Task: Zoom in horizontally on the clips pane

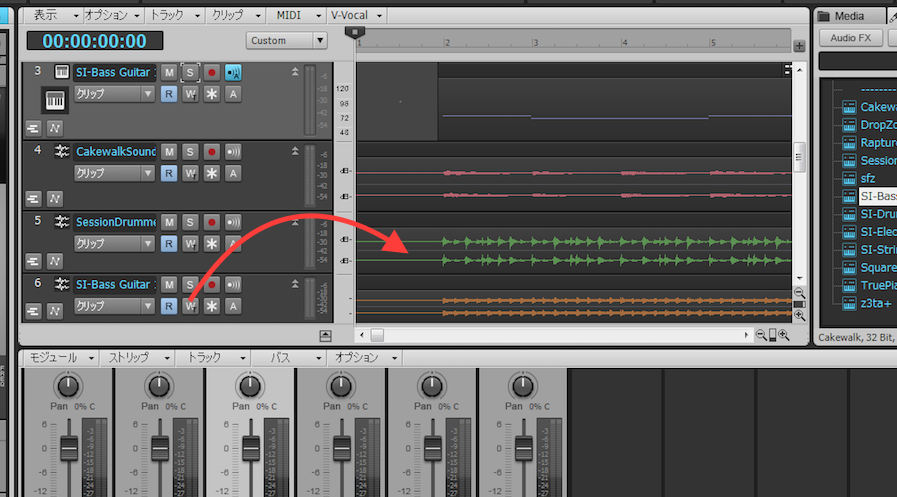Action: click(784, 335)
